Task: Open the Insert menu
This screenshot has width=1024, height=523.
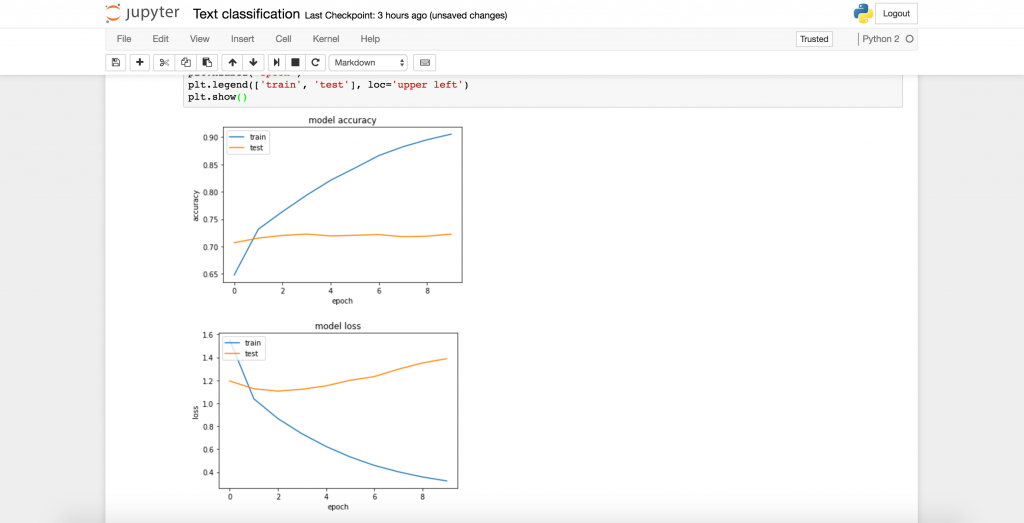Action: [242, 39]
